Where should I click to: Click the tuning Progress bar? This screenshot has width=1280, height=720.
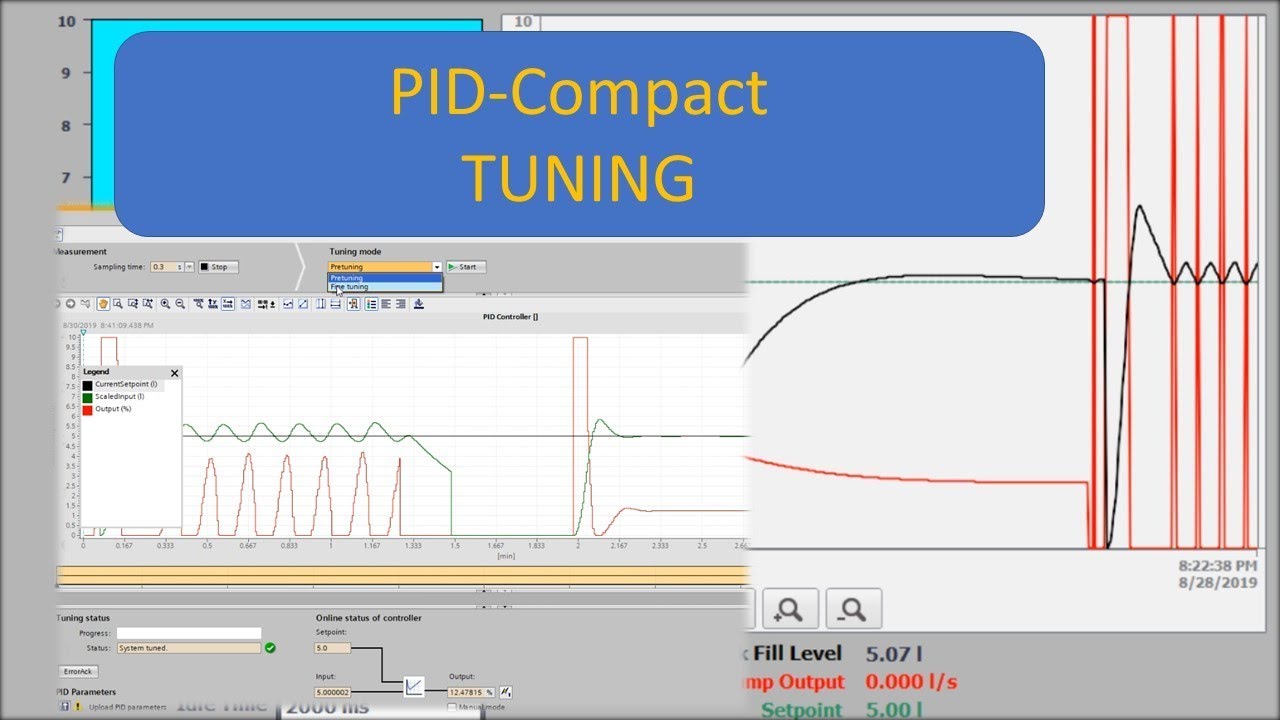coord(188,633)
